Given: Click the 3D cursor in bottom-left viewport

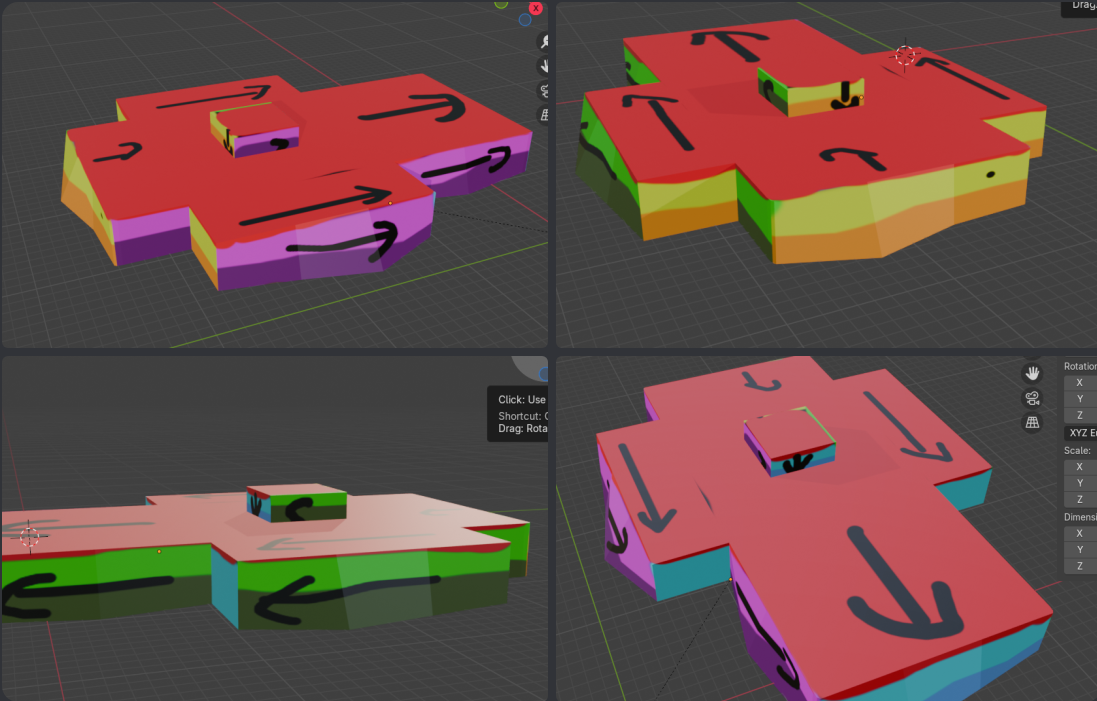Looking at the screenshot, I should click(x=29, y=537).
